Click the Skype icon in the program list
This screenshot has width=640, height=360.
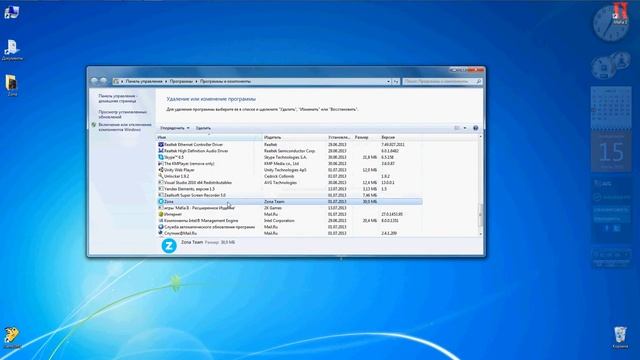[160, 157]
